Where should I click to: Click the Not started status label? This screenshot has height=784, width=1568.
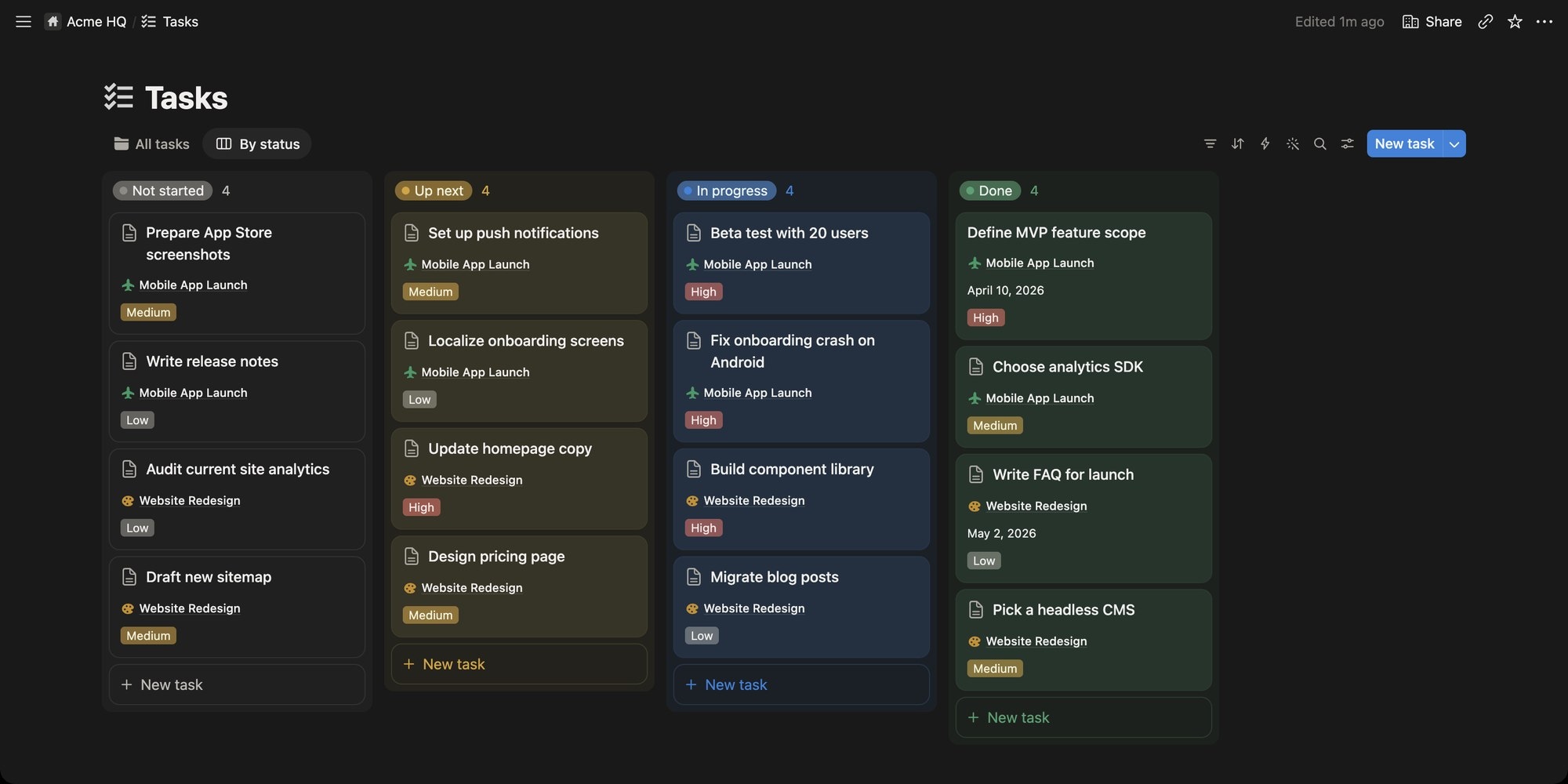tap(162, 191)
